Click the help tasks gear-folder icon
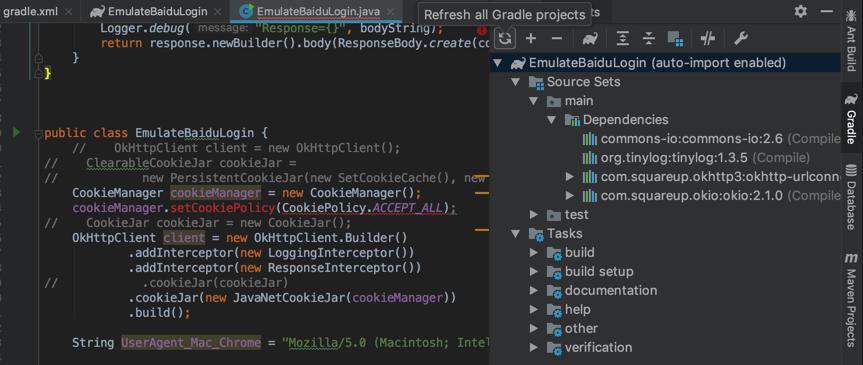This screenshot has width=863, height=365. point(554,310)
